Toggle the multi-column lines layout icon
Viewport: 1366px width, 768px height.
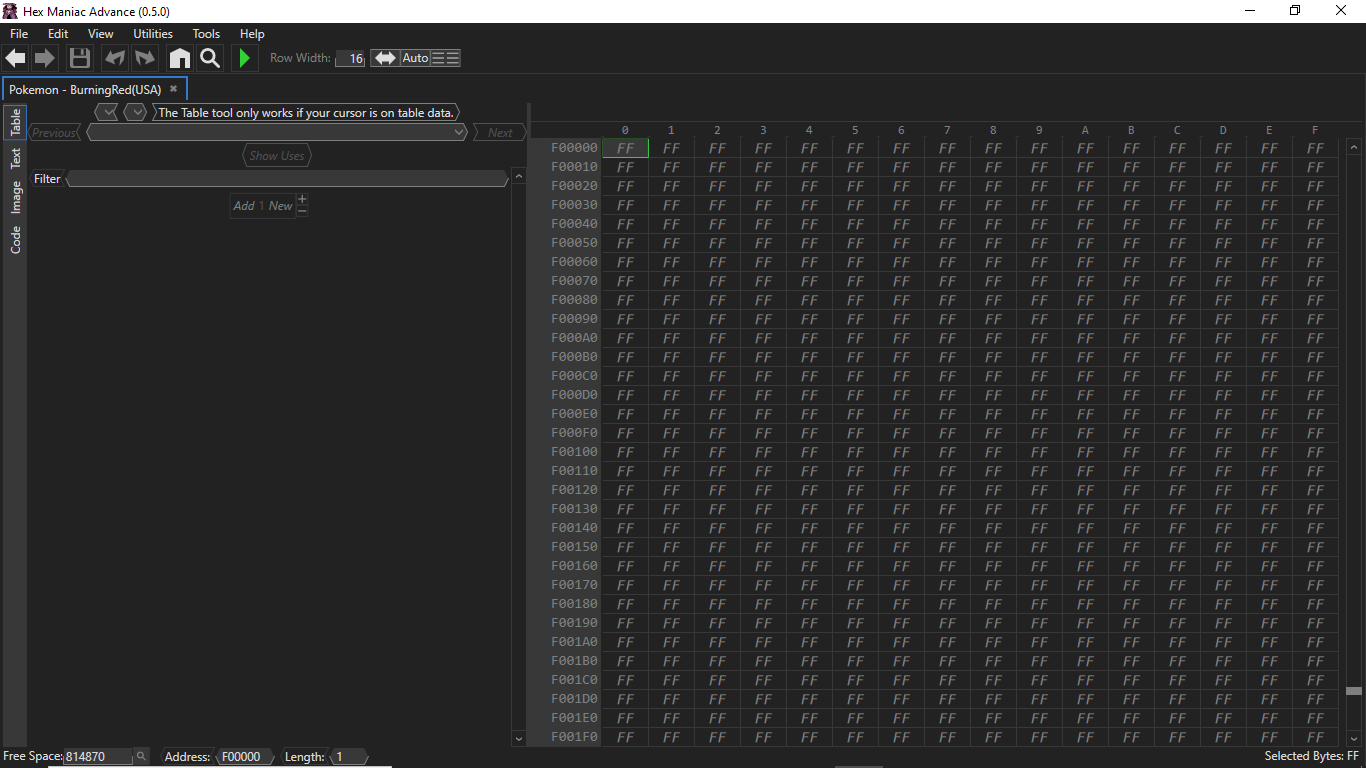click(x=446, y=58)
